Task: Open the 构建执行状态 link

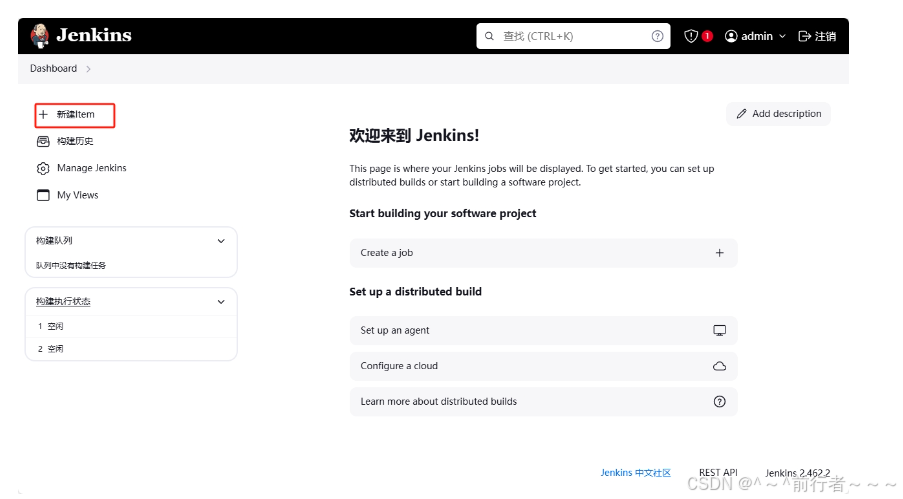Action: [x=63, y=301]
